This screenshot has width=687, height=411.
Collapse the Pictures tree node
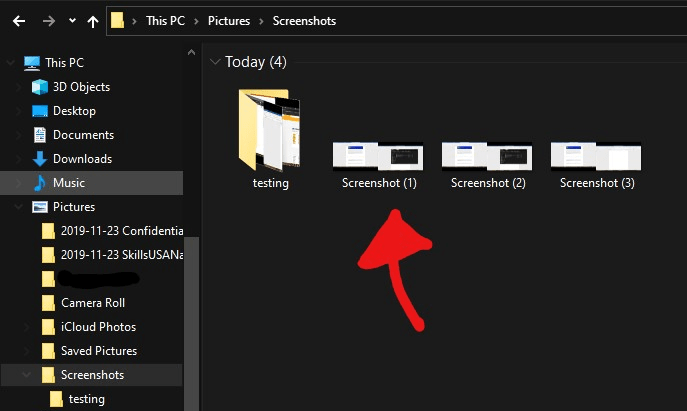pos(19,206)
